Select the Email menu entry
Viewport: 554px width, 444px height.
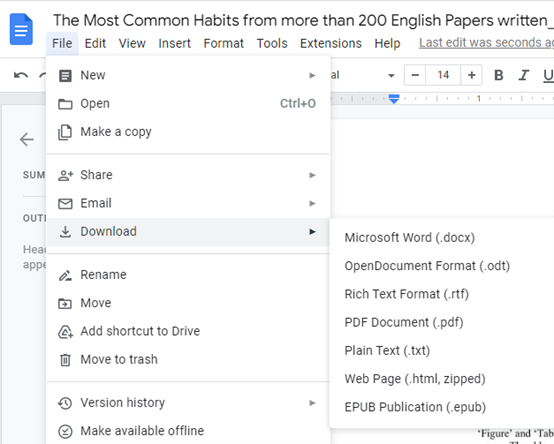click(188, 203)
